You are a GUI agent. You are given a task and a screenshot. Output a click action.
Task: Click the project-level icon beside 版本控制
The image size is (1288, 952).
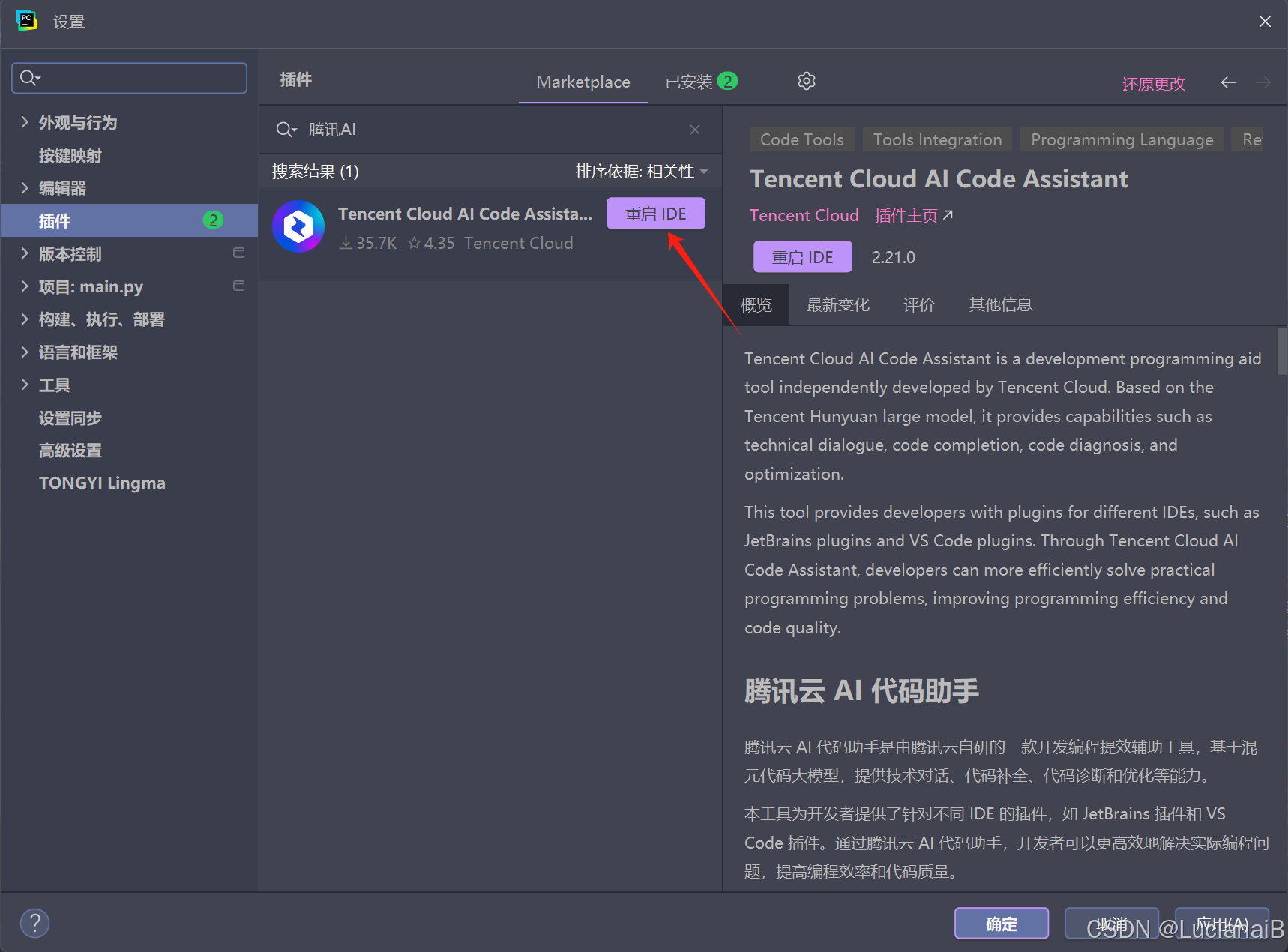[239, 253]
